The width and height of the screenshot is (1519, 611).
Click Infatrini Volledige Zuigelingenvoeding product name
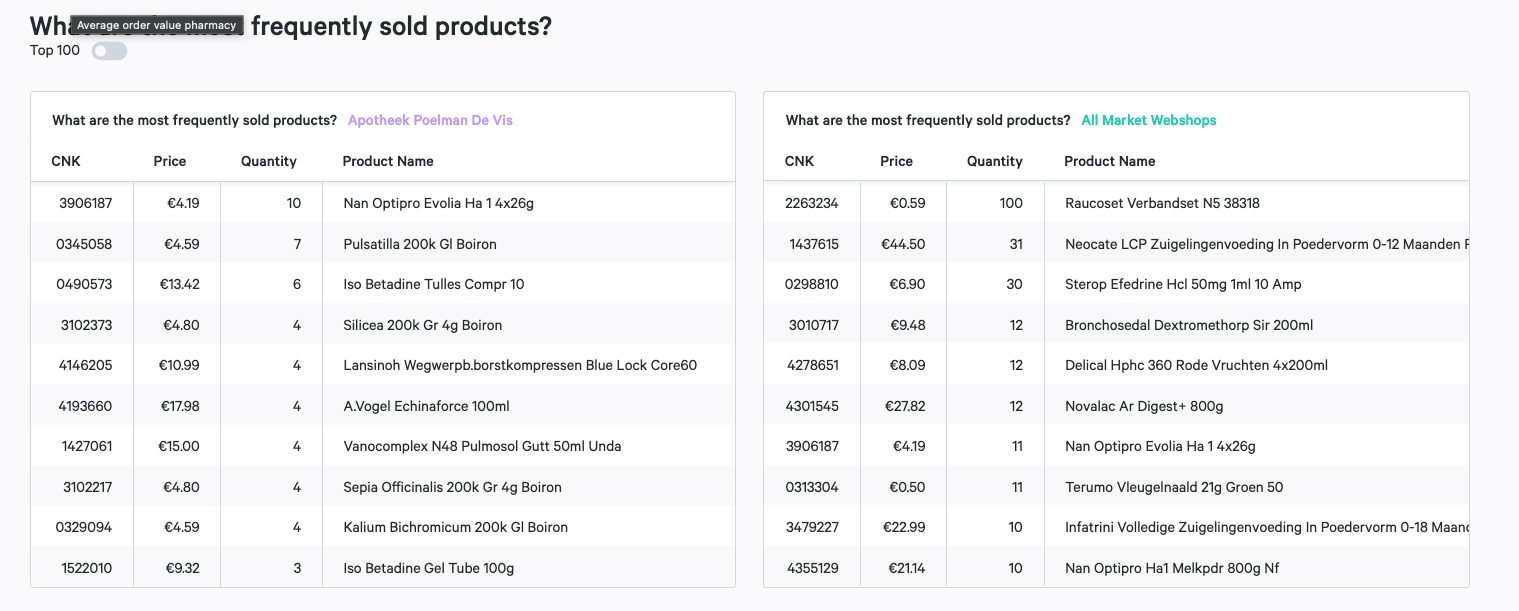point(1266,527)
